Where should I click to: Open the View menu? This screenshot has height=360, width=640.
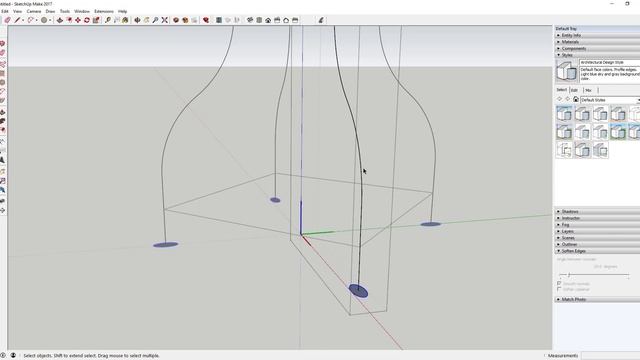pyautogui.click(x=18, y=11)
